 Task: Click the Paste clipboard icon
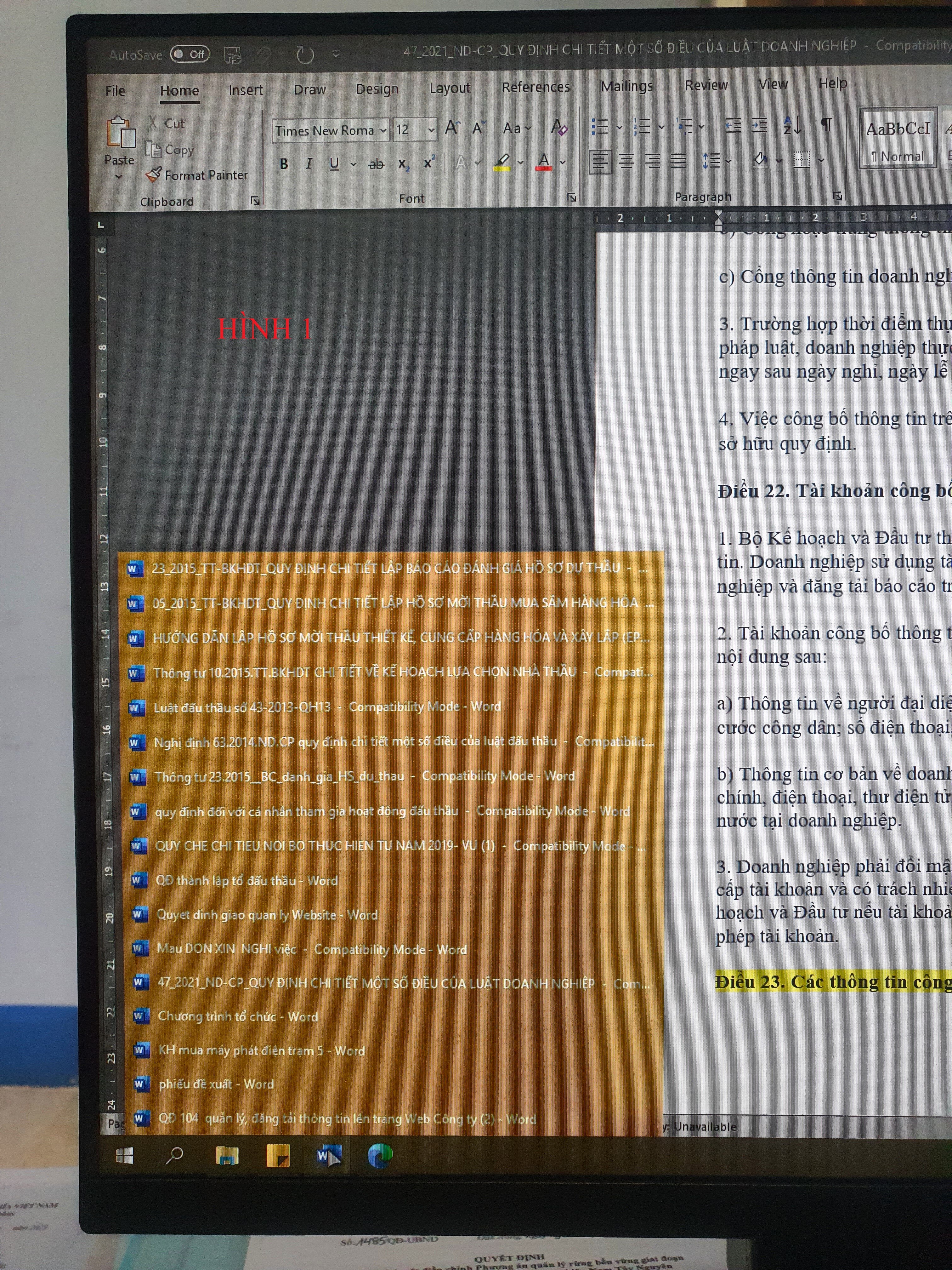coord(121,132)
